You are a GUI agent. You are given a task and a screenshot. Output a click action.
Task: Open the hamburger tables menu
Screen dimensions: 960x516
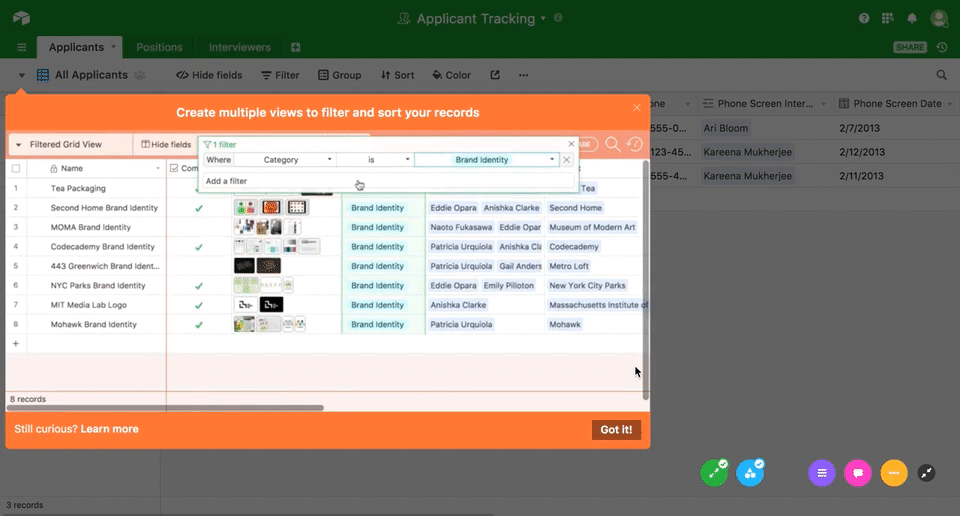tap(22, 47)
